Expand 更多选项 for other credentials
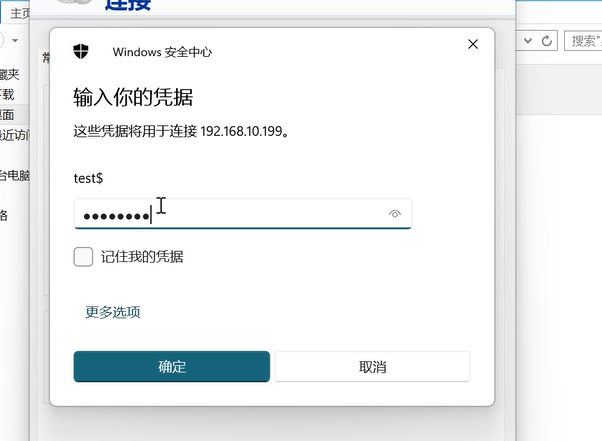 pos(112,312)
